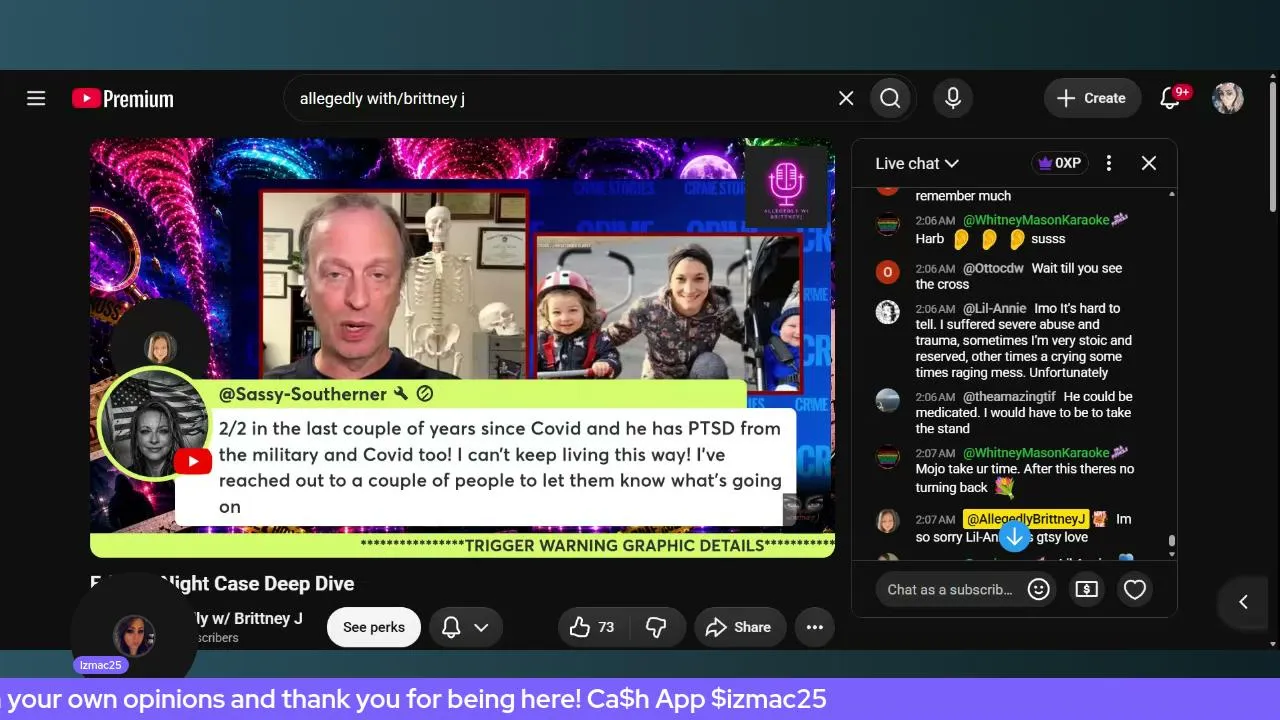1280x720 pixels.
Task: Click the Lil-Annie chat avatar
Action: point(887,312)
